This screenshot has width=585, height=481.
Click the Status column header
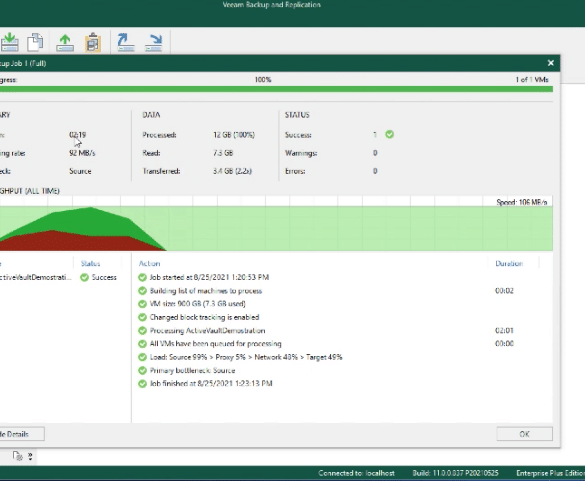(x=91, y=263)
